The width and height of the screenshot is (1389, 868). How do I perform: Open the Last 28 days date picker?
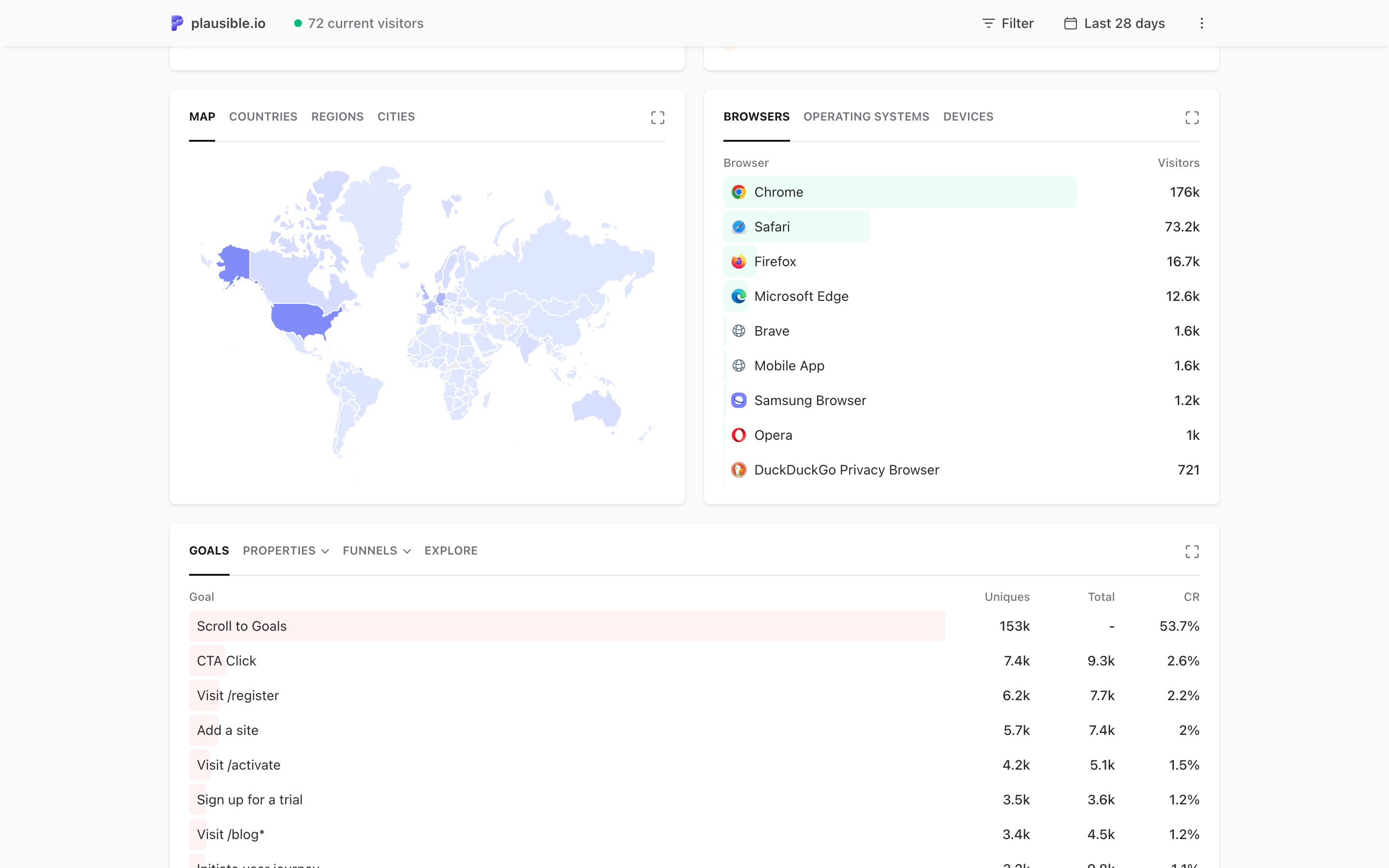click(x=1114, y=24)
